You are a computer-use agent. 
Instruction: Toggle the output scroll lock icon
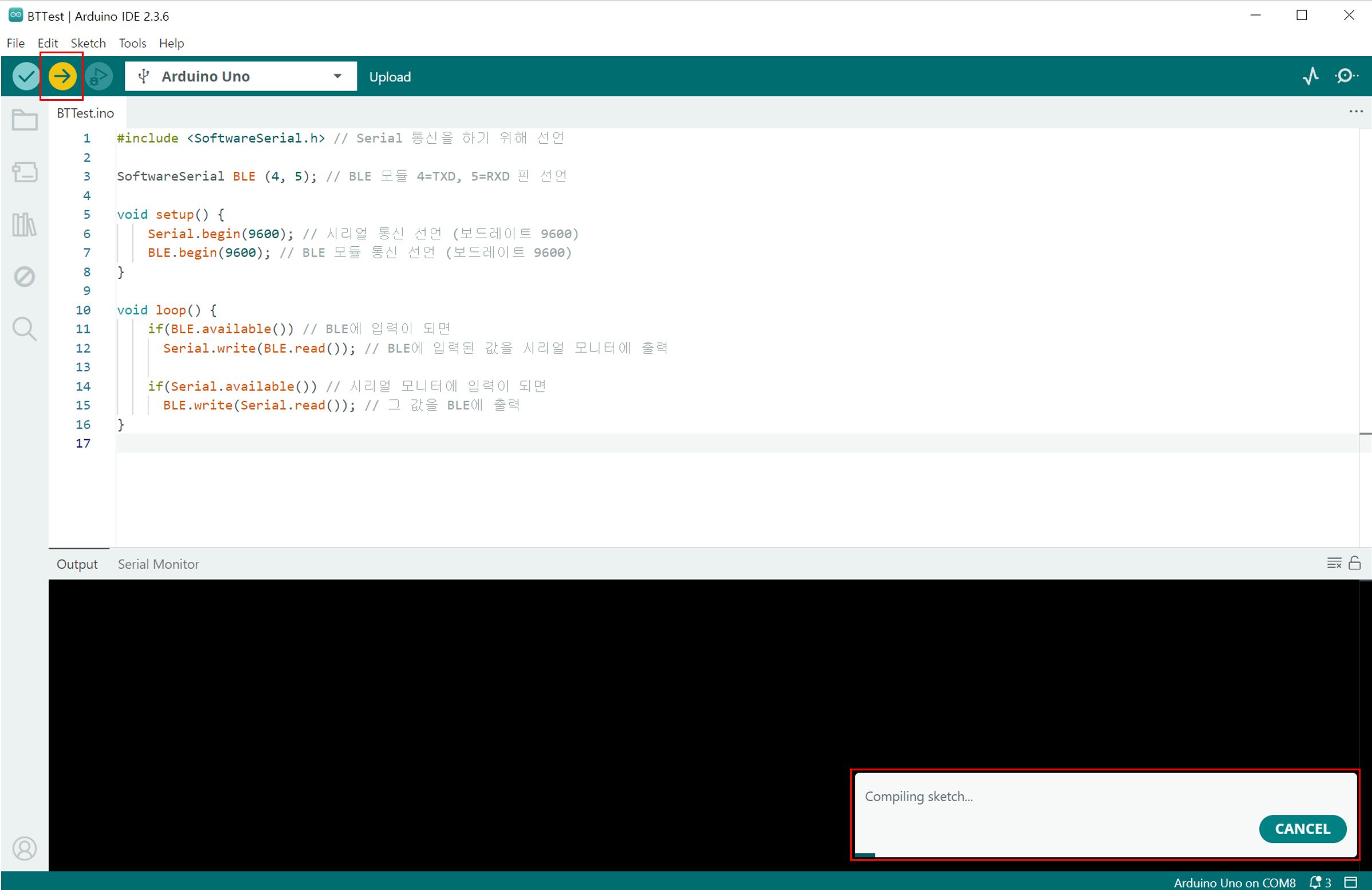click(1355, 563)
